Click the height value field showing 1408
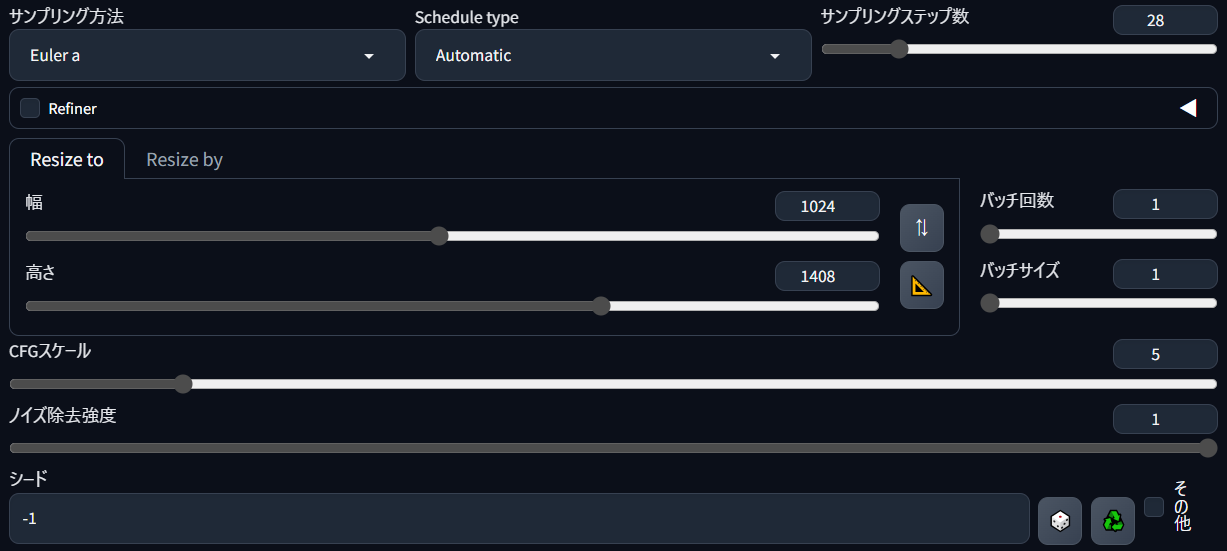 (x=827, y=276)
